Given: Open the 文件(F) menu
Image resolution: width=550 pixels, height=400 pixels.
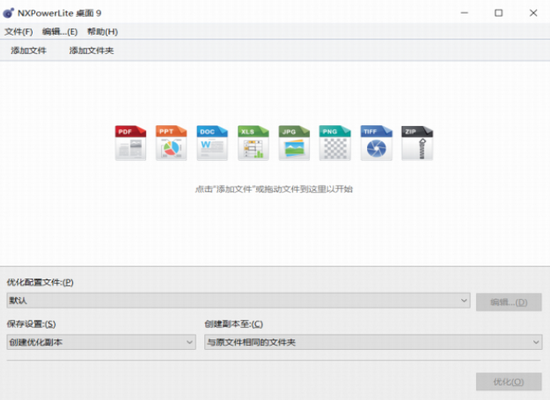Looking at the screenshot, I should point(19,32).
